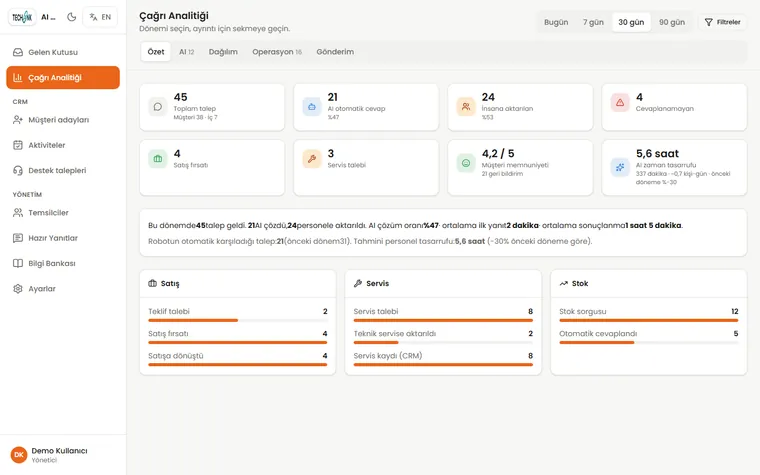Image resolution: width=760 pixels, height=475 pixels.
Task: Click the Satış fırsatı row in Satış panel
Action: pyautogui.click(x=238, y=336)
